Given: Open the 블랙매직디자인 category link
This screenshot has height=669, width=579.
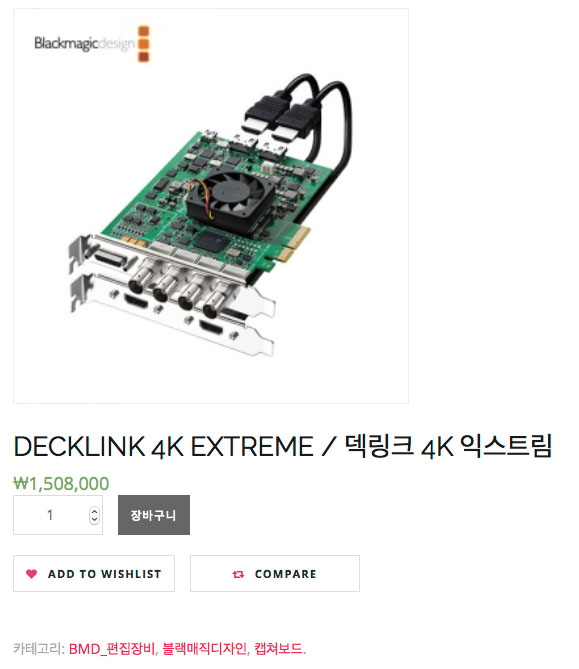Looking at the screenshot, I should click(204, 649).
